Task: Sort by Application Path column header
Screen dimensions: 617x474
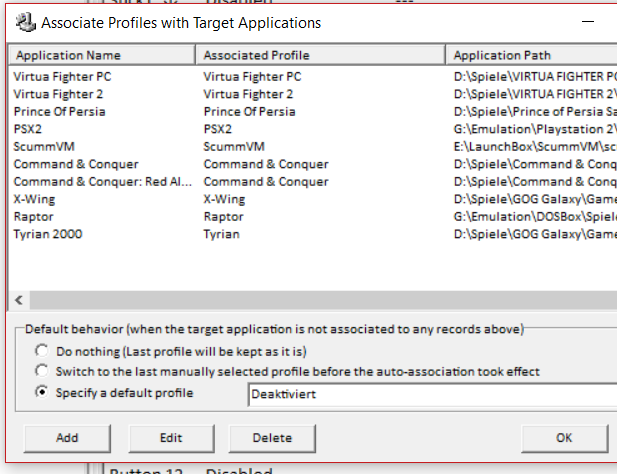Action: tap(531, 55)
